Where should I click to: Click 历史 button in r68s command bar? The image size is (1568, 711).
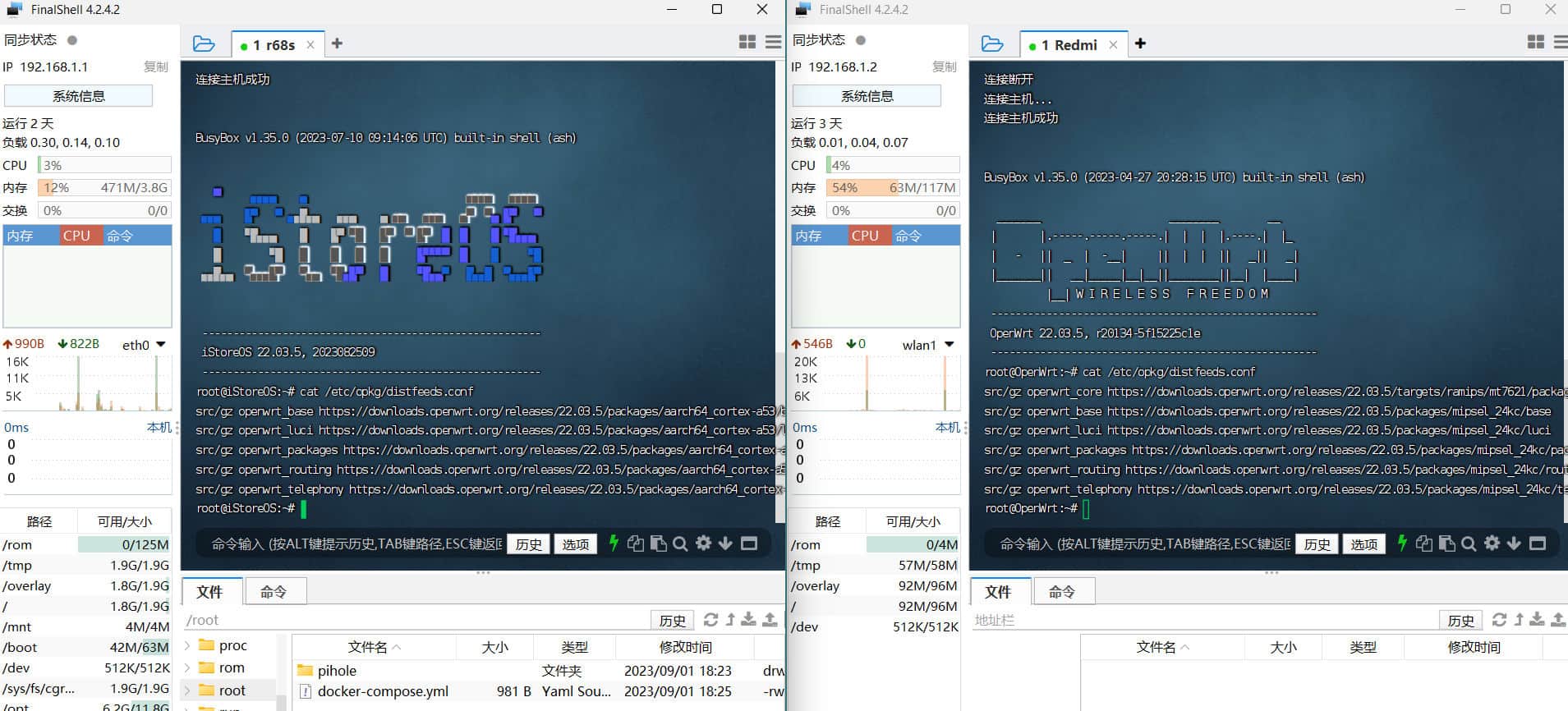(x=529, y=544)
